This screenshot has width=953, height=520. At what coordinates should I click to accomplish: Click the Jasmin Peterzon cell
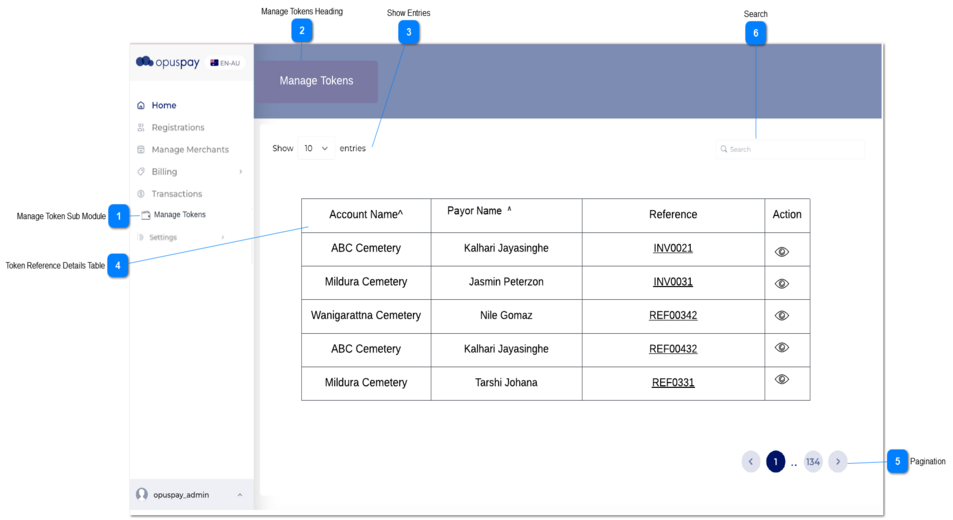tap(506, 282)
